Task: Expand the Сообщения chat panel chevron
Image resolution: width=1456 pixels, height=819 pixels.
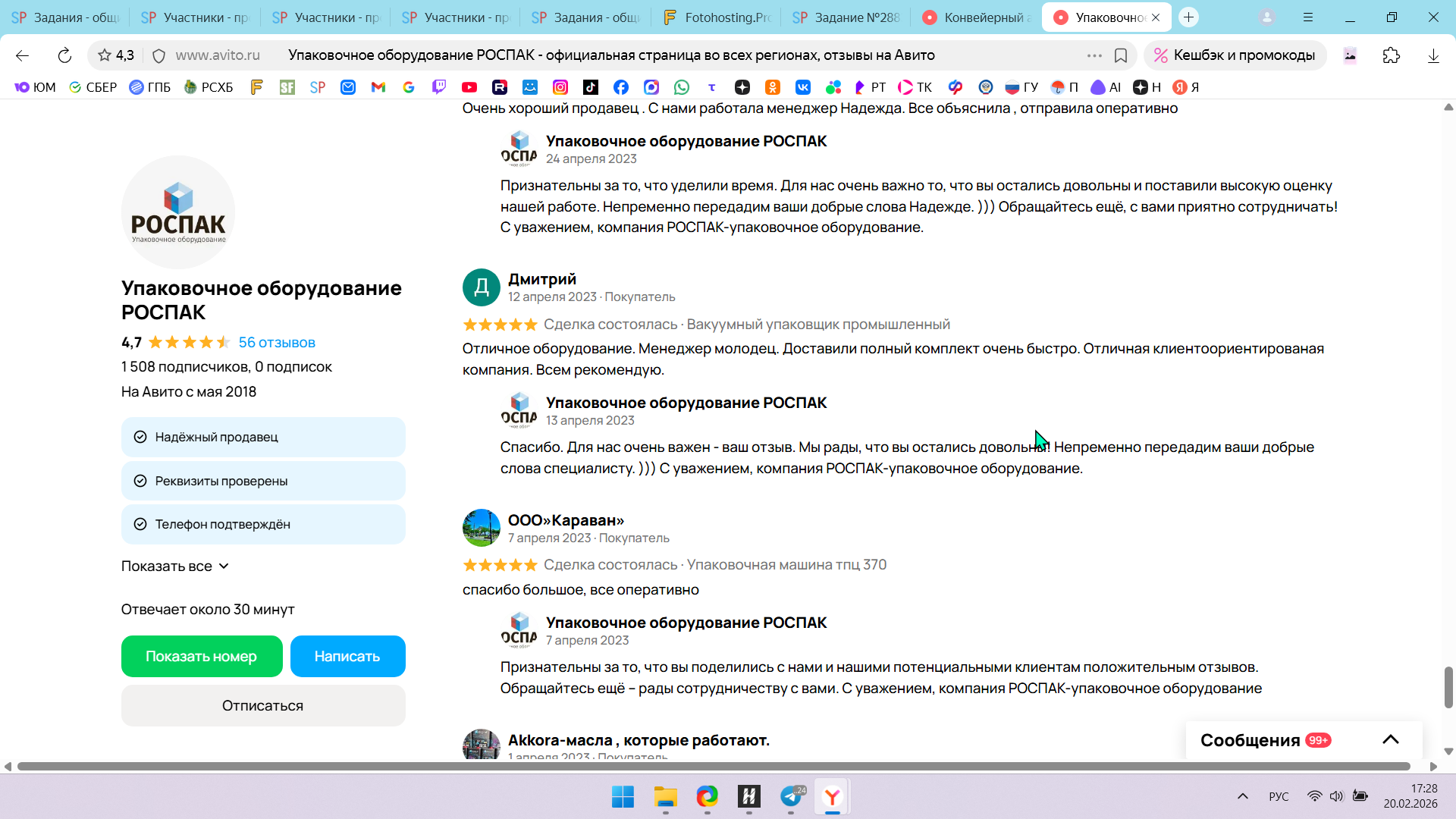Action: click(1390, 740)
